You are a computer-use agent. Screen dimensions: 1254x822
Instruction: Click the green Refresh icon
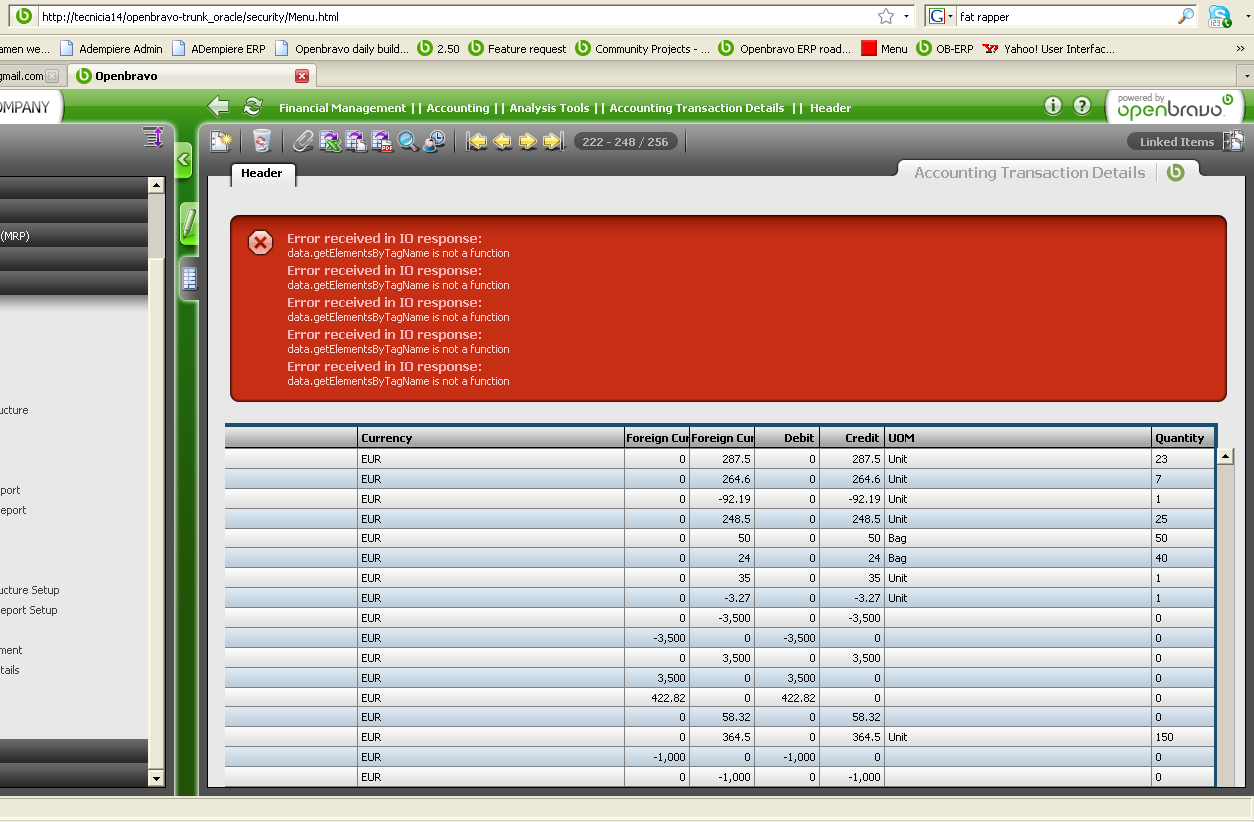coord(253,107)
